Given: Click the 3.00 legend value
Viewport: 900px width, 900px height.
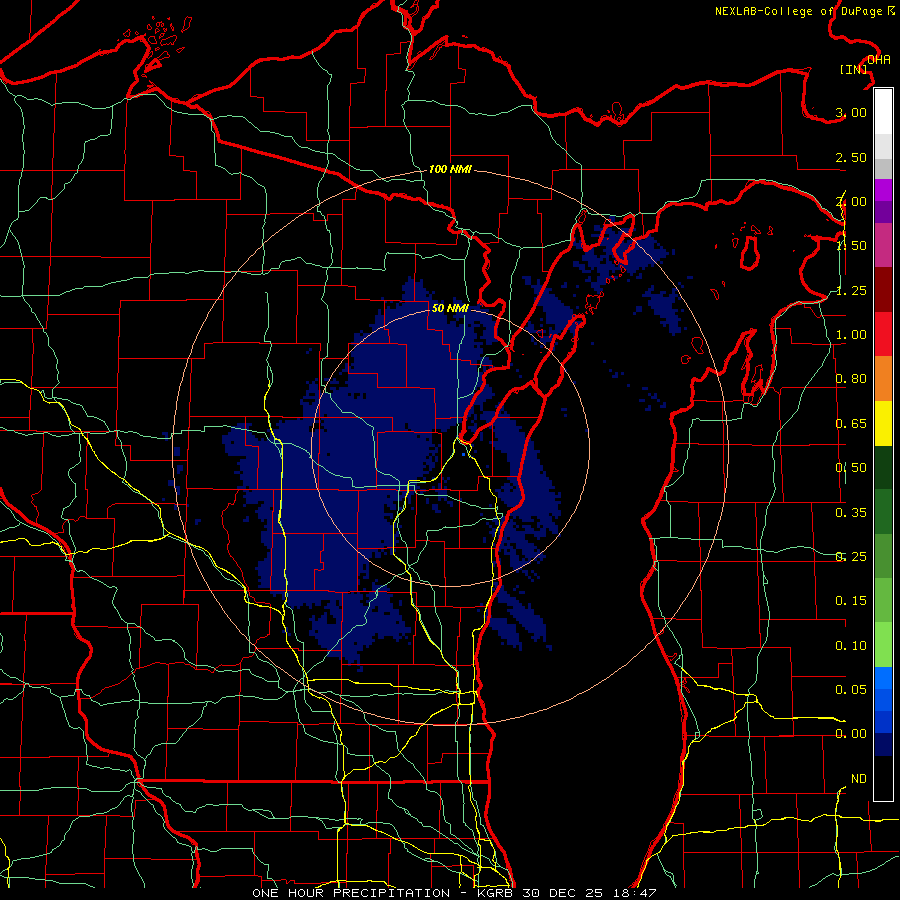Looking at the screenshot, I should (851, 112).
